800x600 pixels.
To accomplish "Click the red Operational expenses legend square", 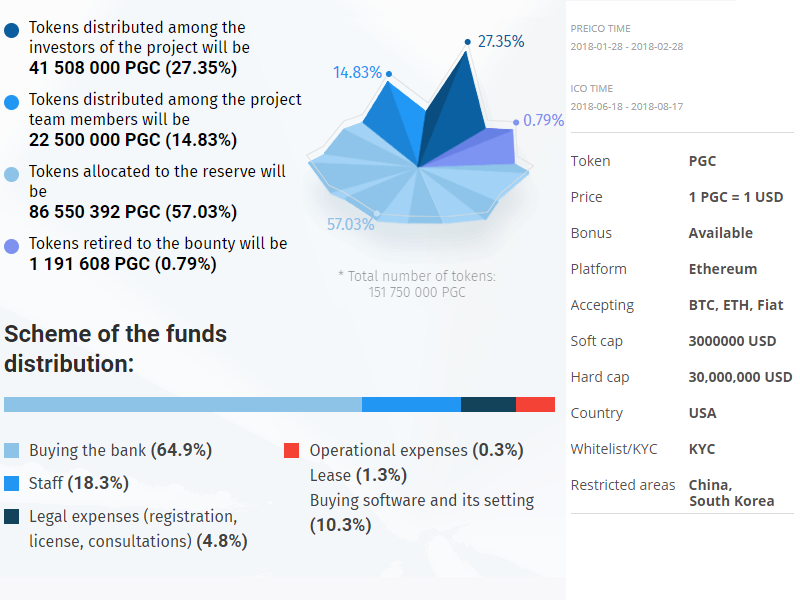I will pos(292,451).
